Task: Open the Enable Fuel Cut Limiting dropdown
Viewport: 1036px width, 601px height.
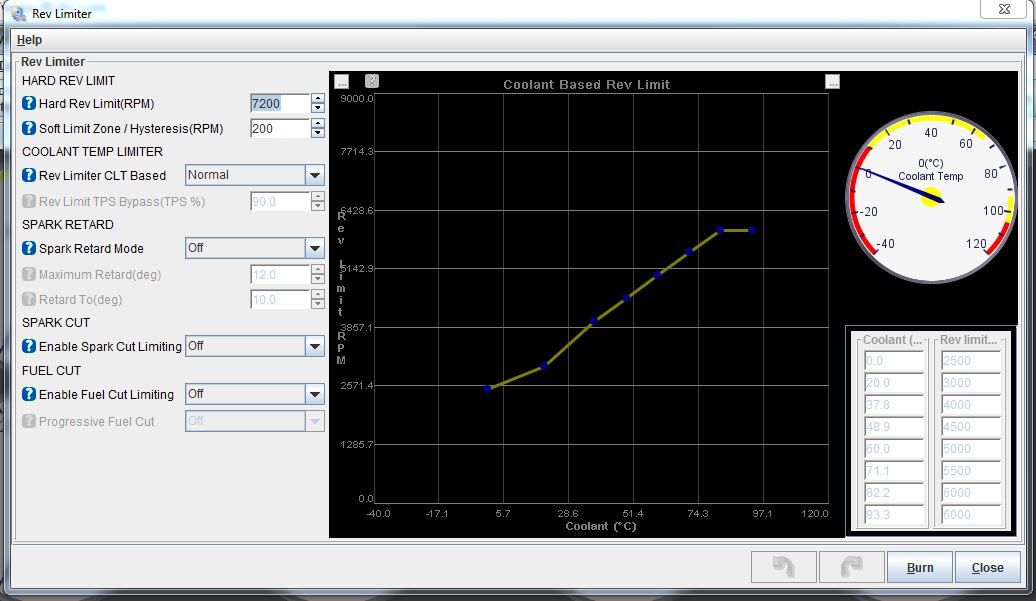Action: (314, 394)
